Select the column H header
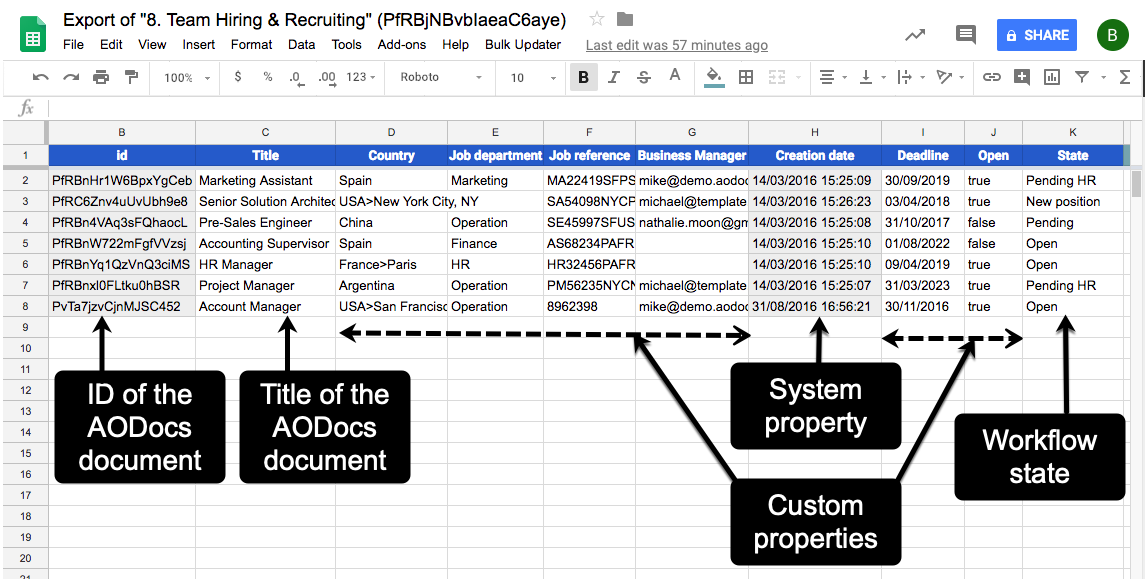Viewport: 1145px width, 579px height. point(815,132)
